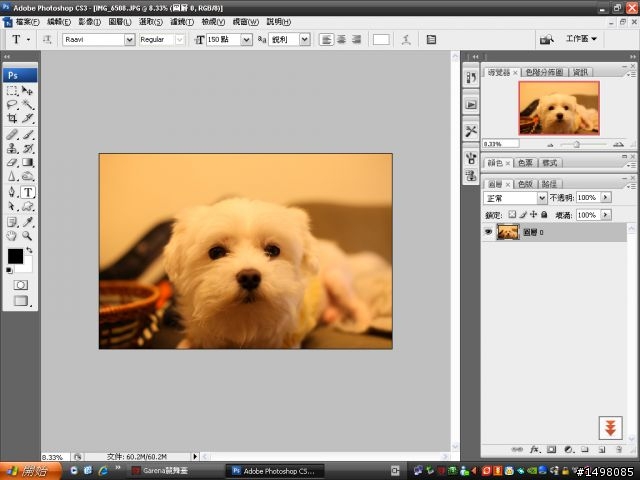Select the Eyedropper tool
The image size is (640, 480).
pos(27,222)
